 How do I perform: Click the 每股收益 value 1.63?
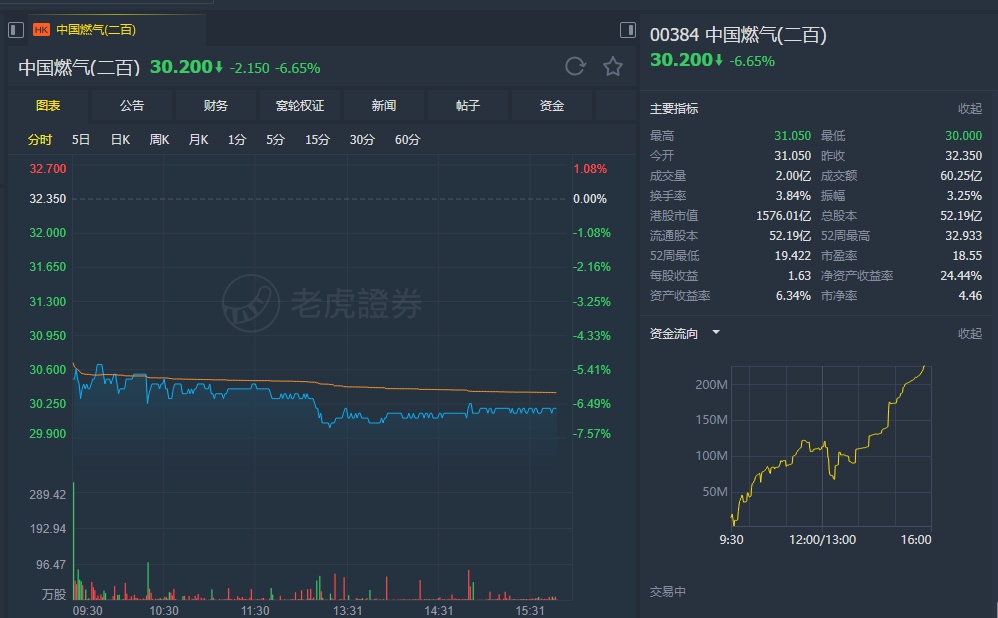(x=799, y=276)
